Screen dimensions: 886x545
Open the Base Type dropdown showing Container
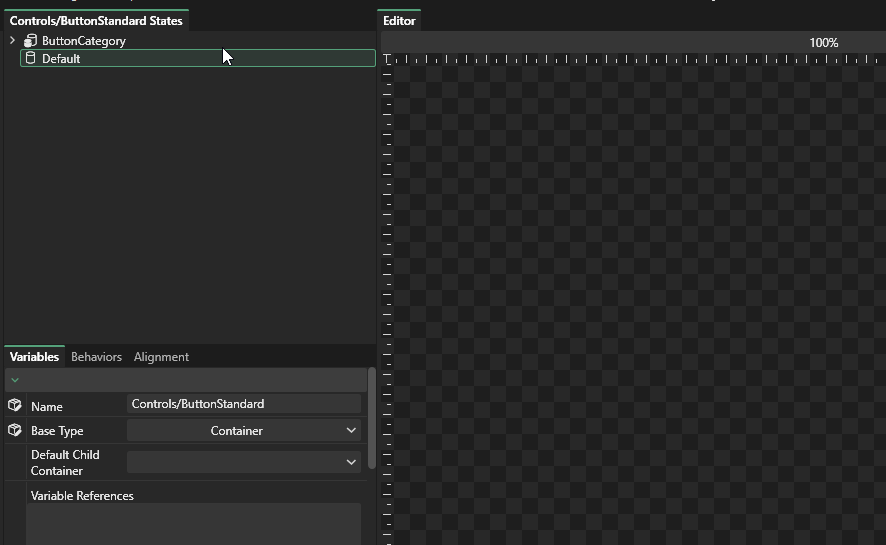click(x=243, y=430)
